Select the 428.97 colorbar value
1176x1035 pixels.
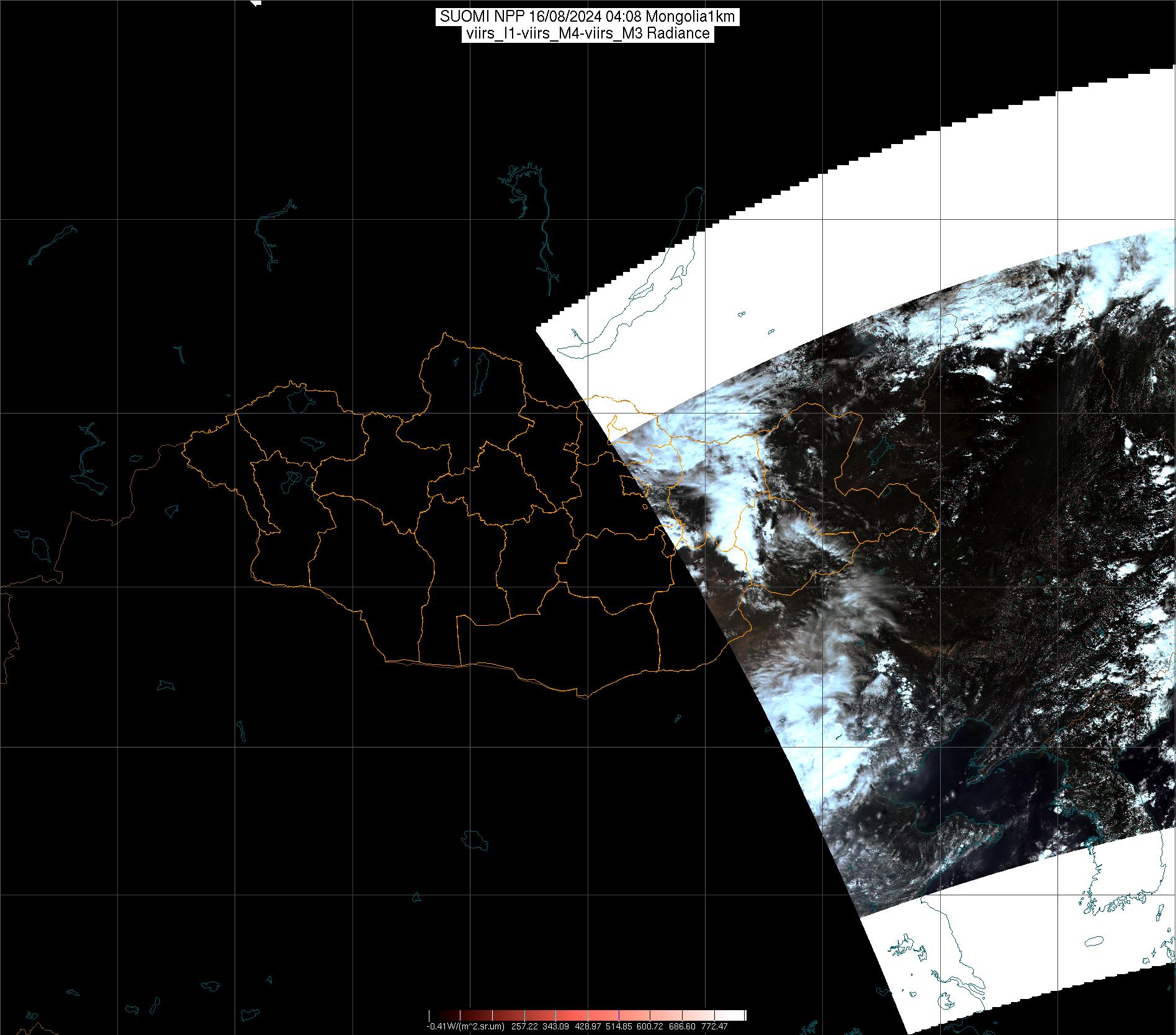[589, 1026]
